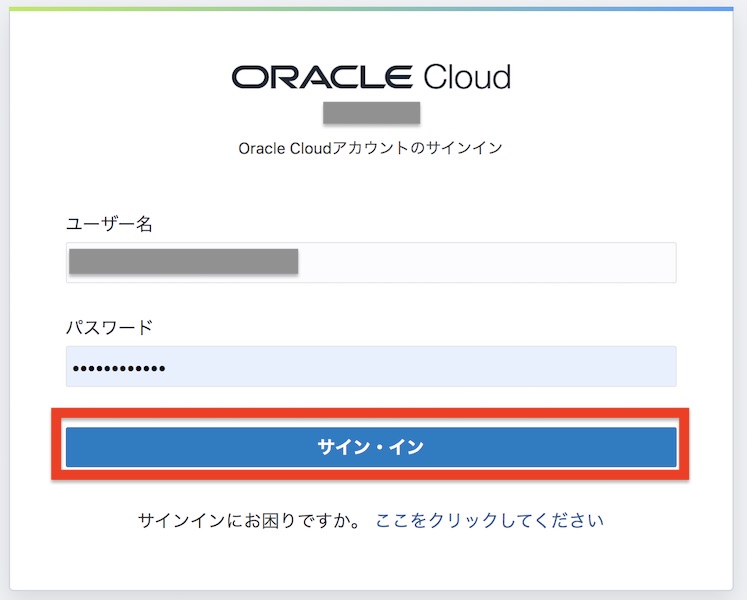Click the word Cloud in the logo
This screenshot has width=747, height=600.
tap(467, 77)
